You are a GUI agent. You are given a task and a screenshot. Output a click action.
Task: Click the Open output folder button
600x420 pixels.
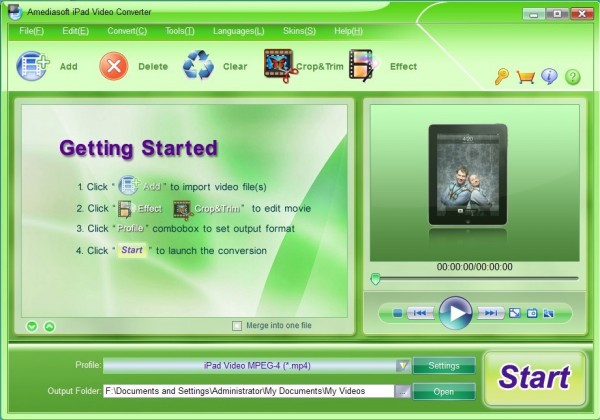444,391
